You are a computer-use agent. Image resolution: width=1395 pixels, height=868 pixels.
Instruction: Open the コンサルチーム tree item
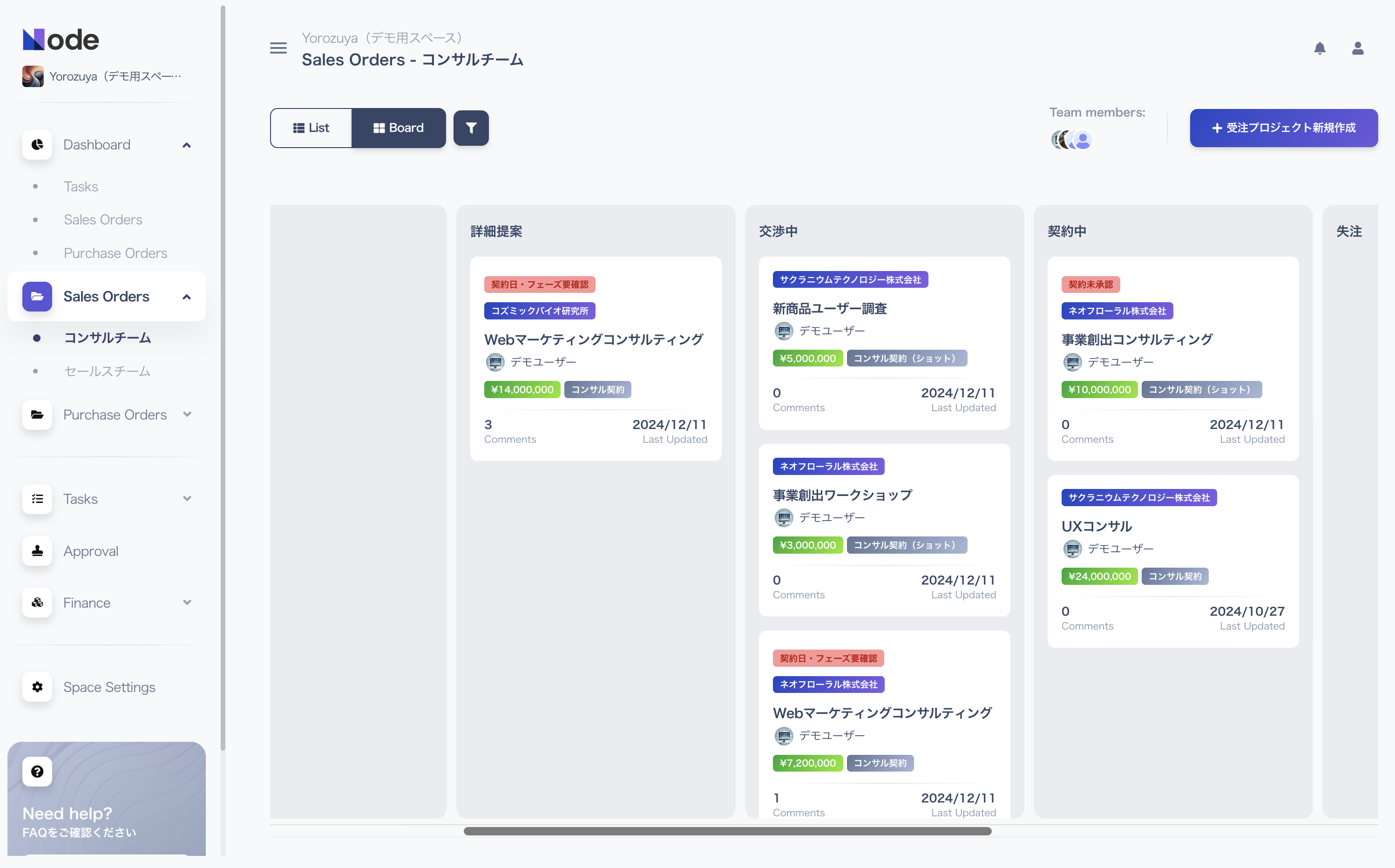click(x=108, y=338)
